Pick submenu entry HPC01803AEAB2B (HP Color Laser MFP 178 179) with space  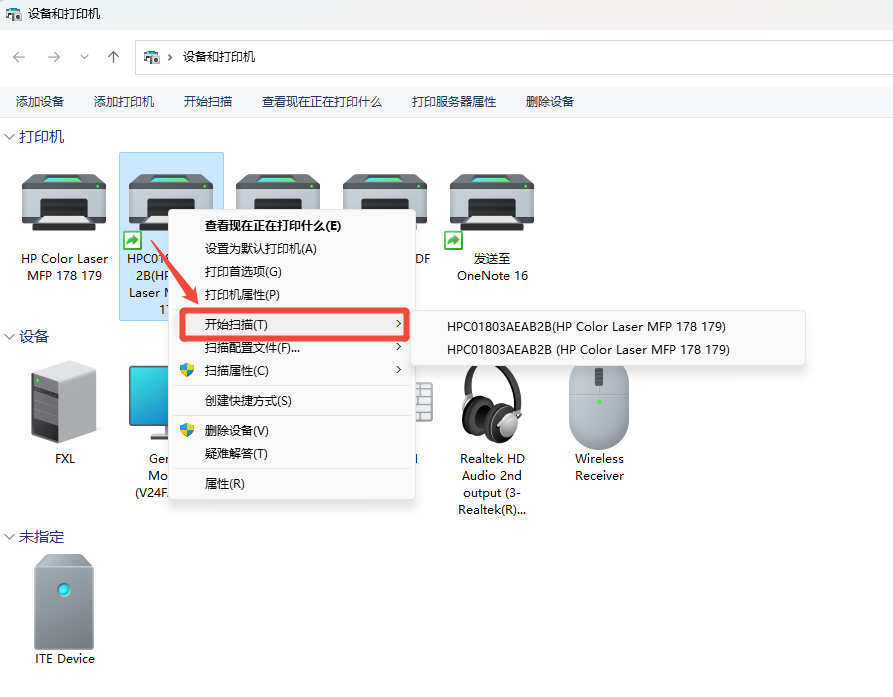click(x=608, y=350)
